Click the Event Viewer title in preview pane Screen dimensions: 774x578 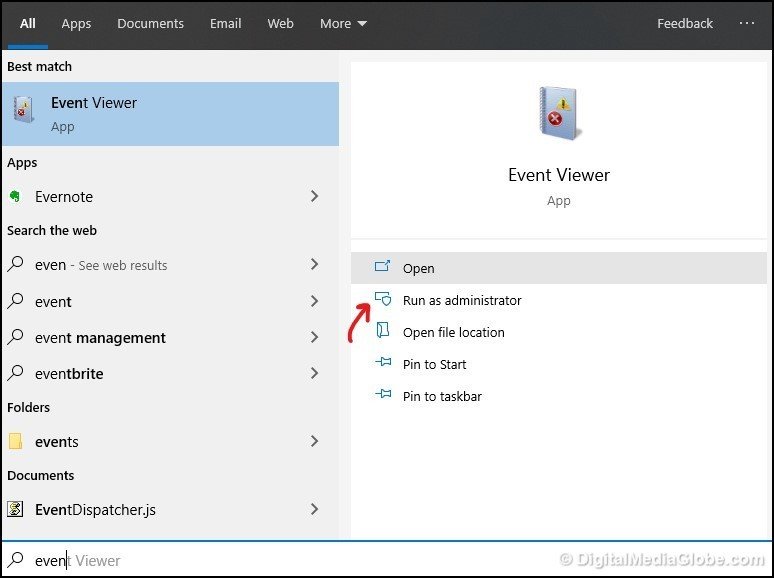(x=559, y=175)
